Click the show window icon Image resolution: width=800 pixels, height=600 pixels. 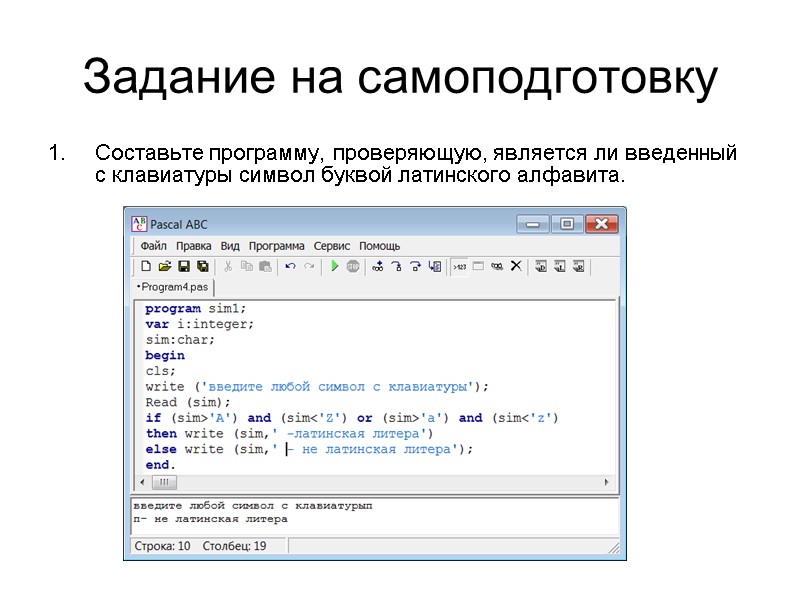point(478,266)
